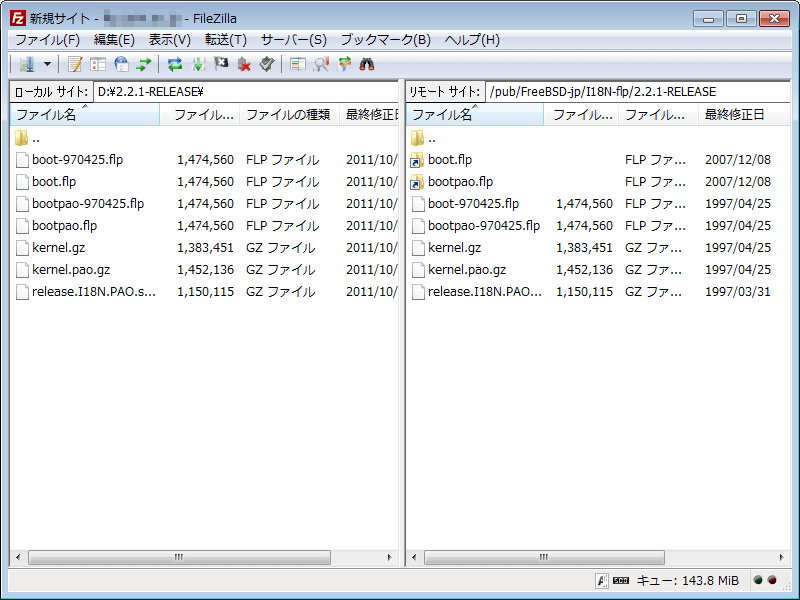Click the local pane horizontal scrollbar thumb
800x600 pixels.
pos(179,557)
